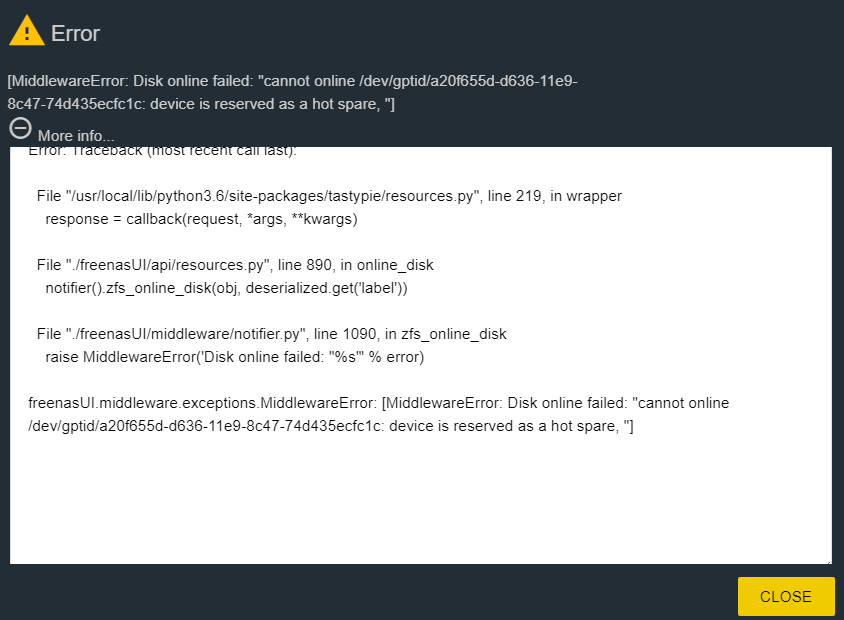The image size is (844, 620).
Task: Click the freenasUI.middleware.exceptions.MiddlewareError line
Action: click(378, 403)
